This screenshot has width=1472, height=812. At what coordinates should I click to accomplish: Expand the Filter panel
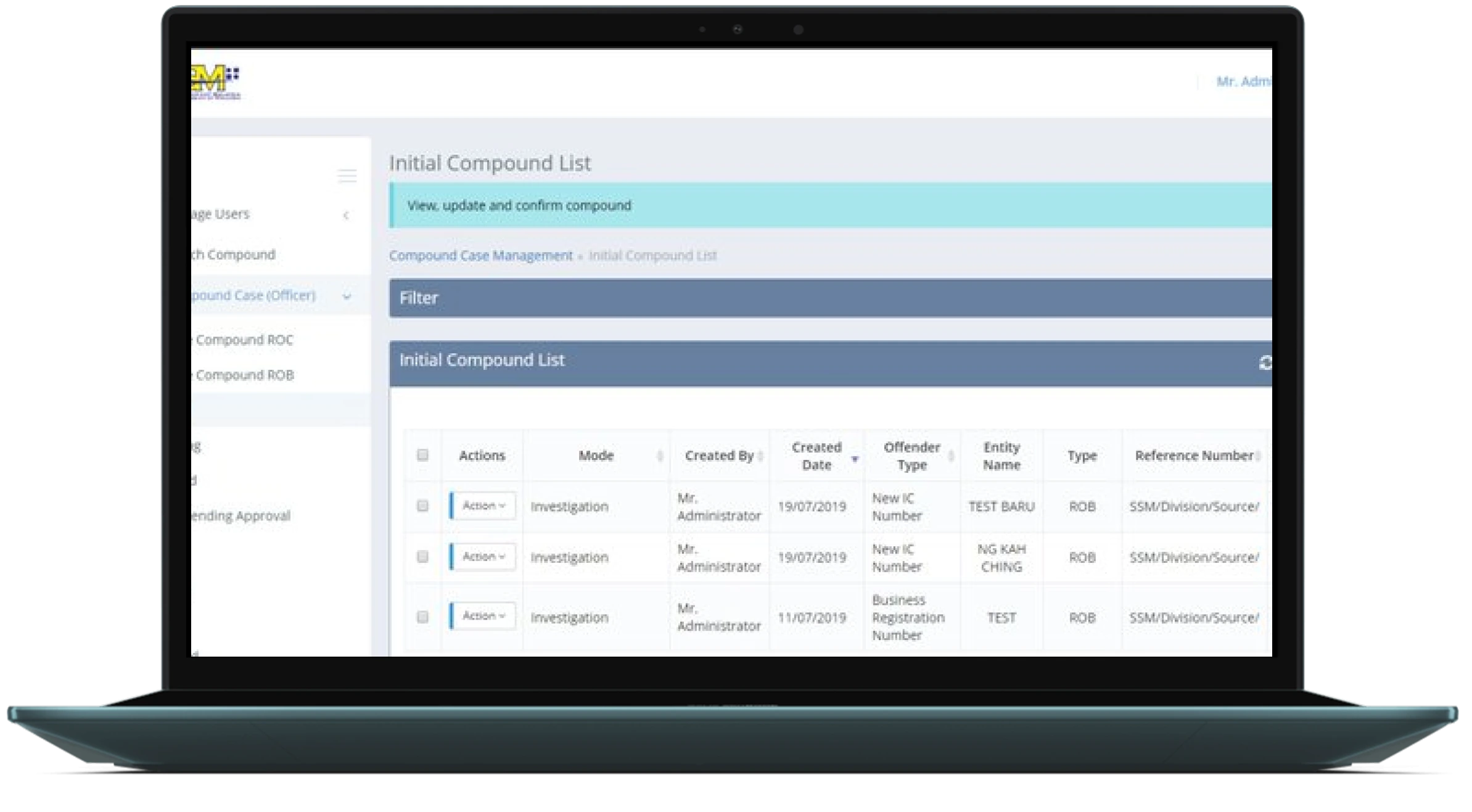pyautogui.click(x=830, y=298)
